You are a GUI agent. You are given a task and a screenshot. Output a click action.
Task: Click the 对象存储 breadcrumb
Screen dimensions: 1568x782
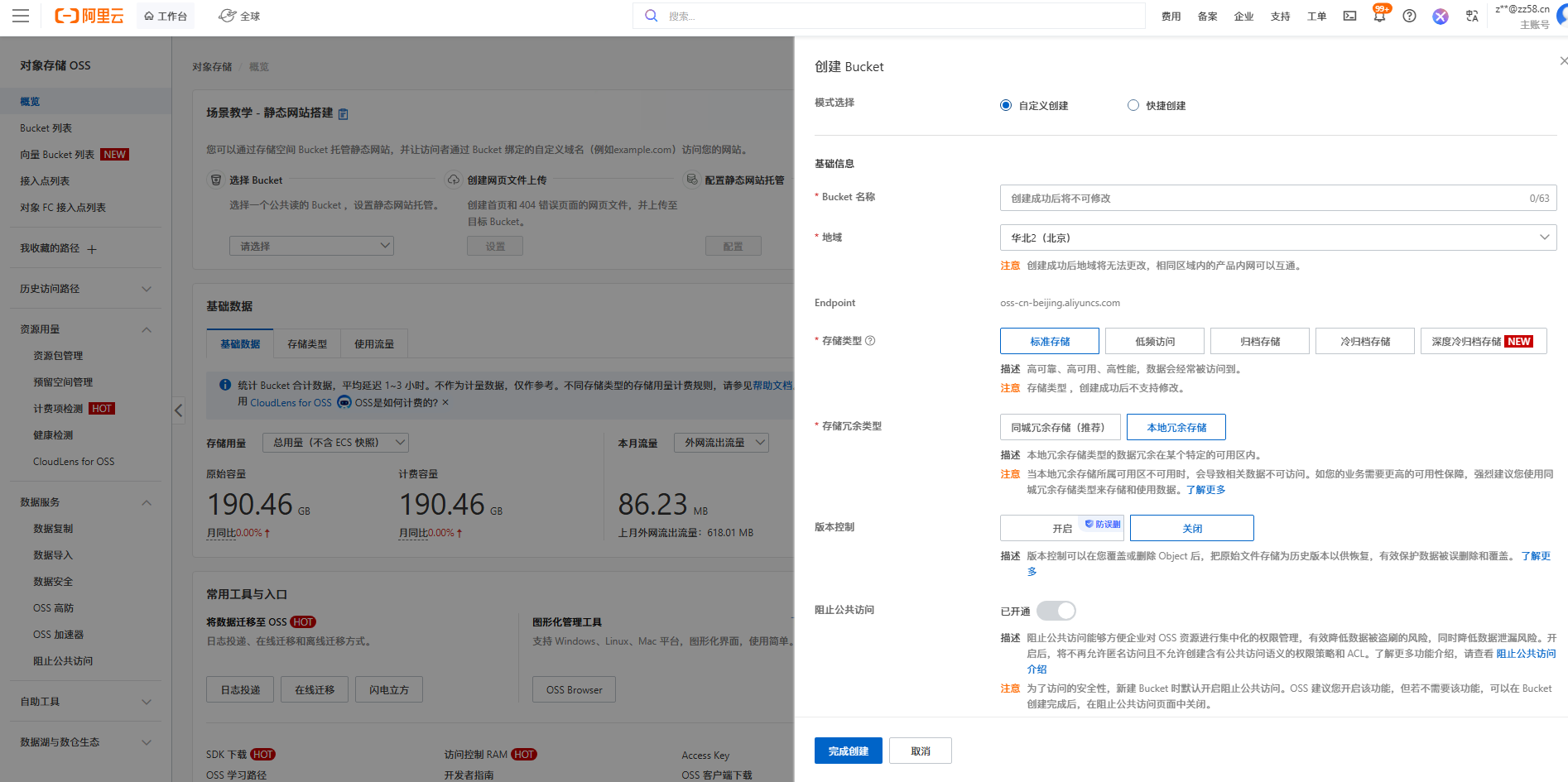212,67
